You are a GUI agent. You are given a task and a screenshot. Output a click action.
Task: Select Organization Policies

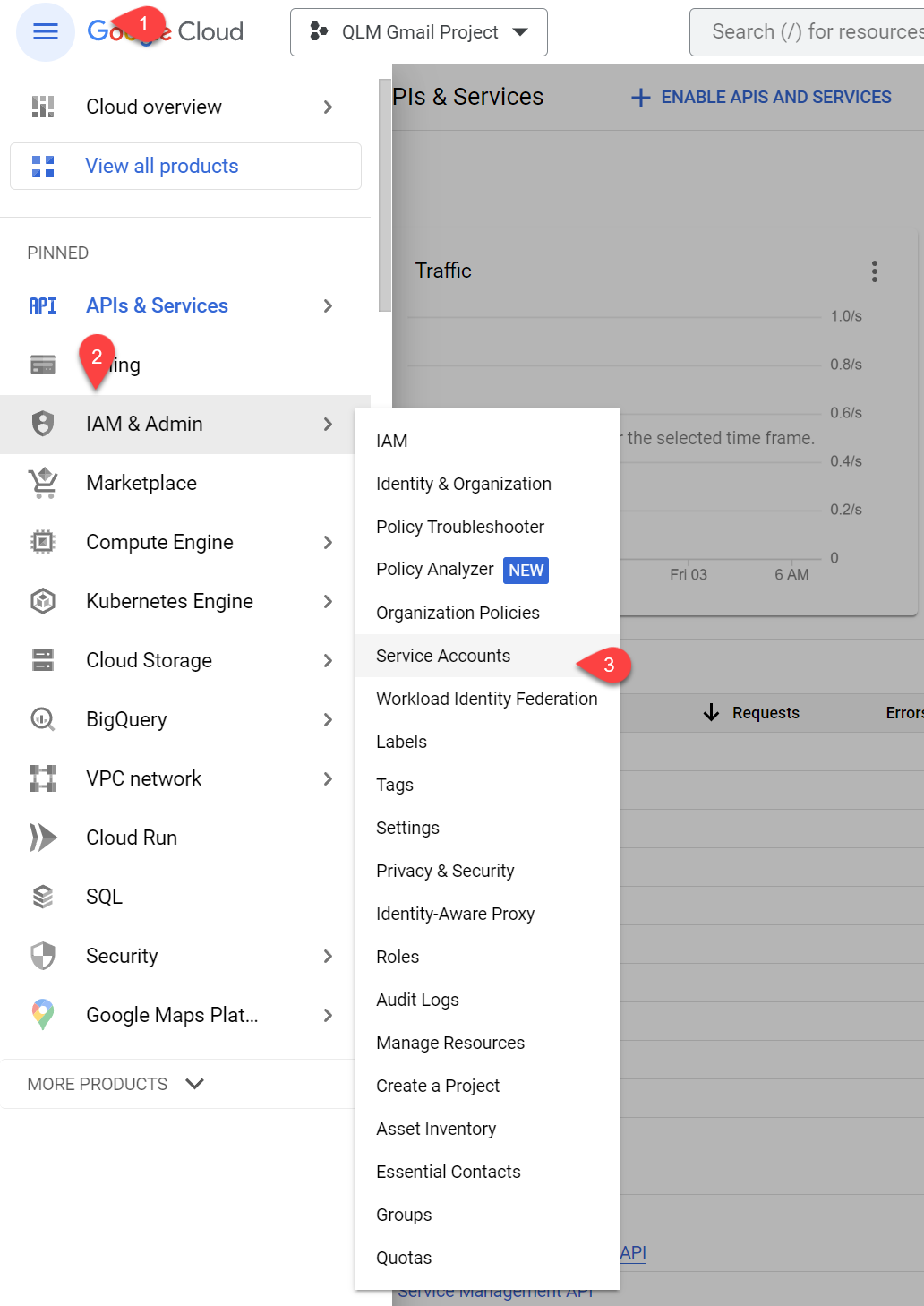click(x=487, y=613)
